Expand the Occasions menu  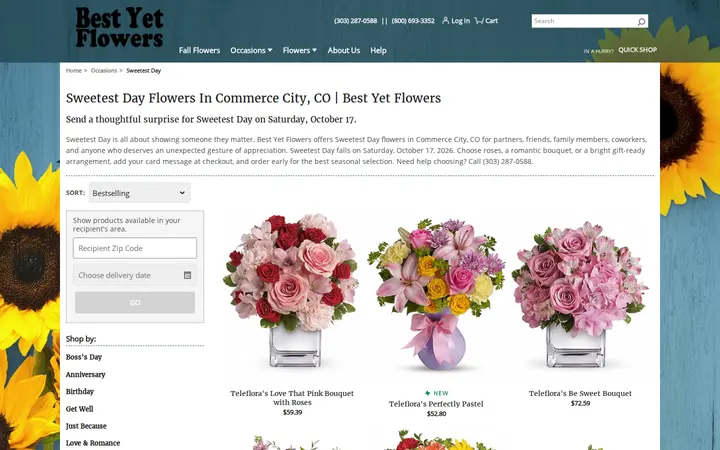pyautogui.click(x=251, y=50)
